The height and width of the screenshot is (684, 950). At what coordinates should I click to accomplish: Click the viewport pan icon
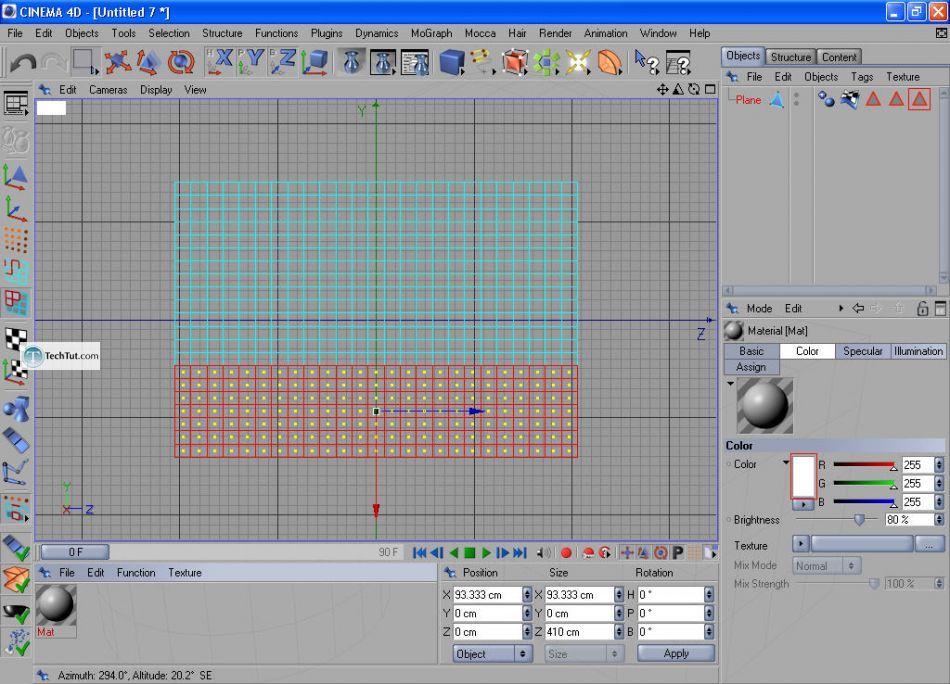[662, 90]
